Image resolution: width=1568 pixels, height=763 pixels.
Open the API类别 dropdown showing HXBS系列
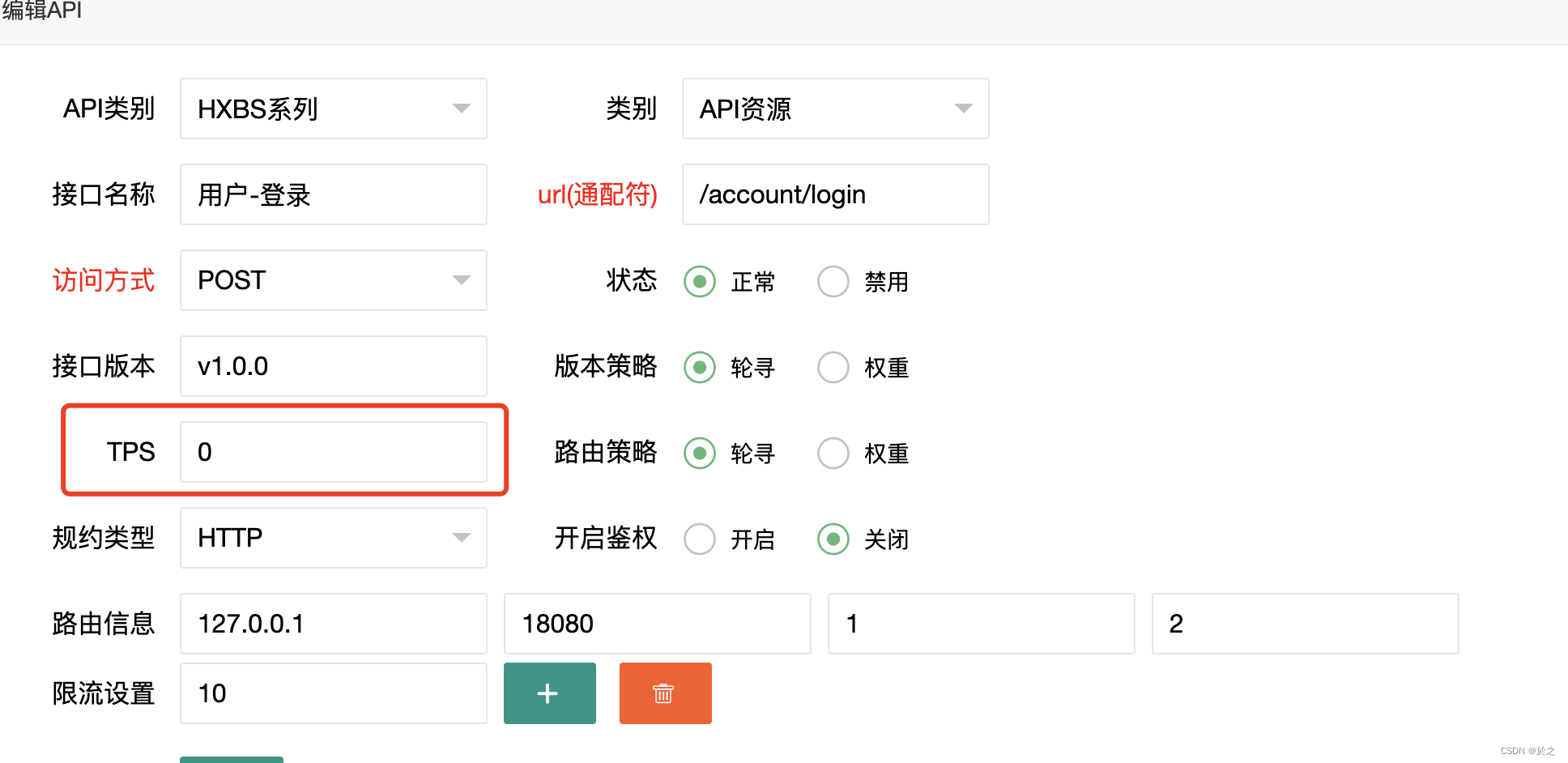pos(333,109)
